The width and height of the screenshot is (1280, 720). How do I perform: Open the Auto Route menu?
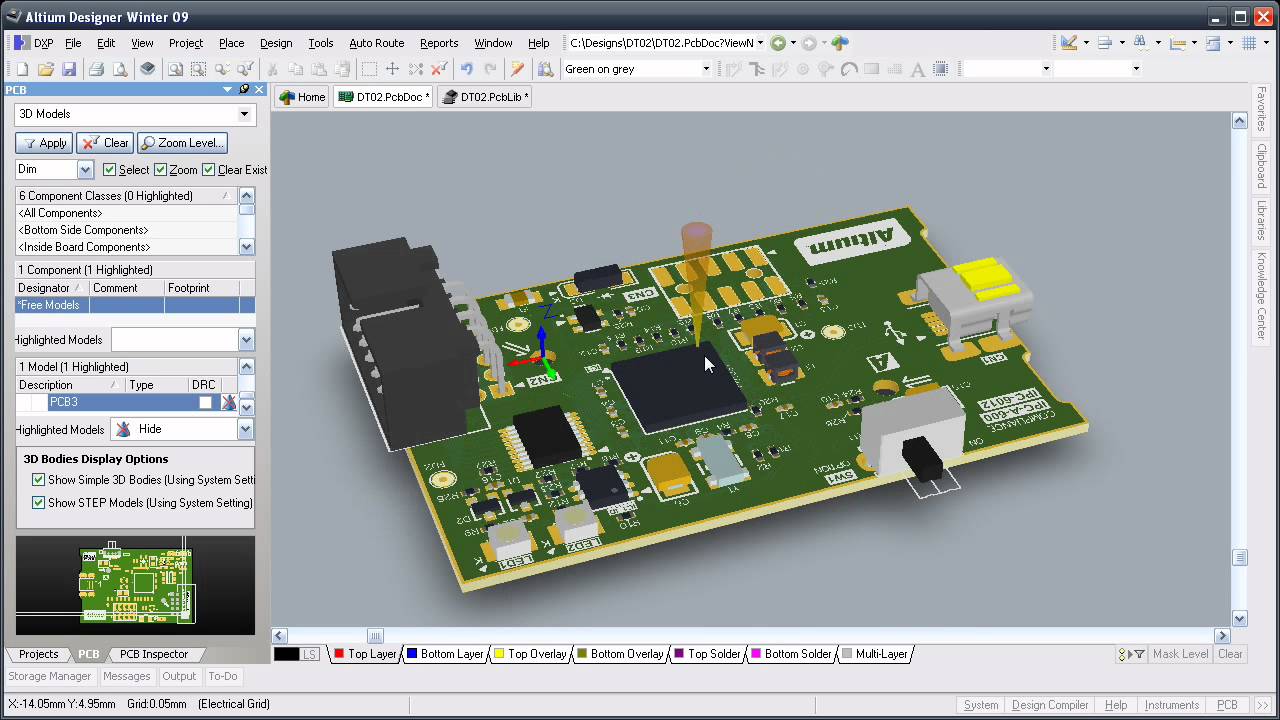pos(376,43)
